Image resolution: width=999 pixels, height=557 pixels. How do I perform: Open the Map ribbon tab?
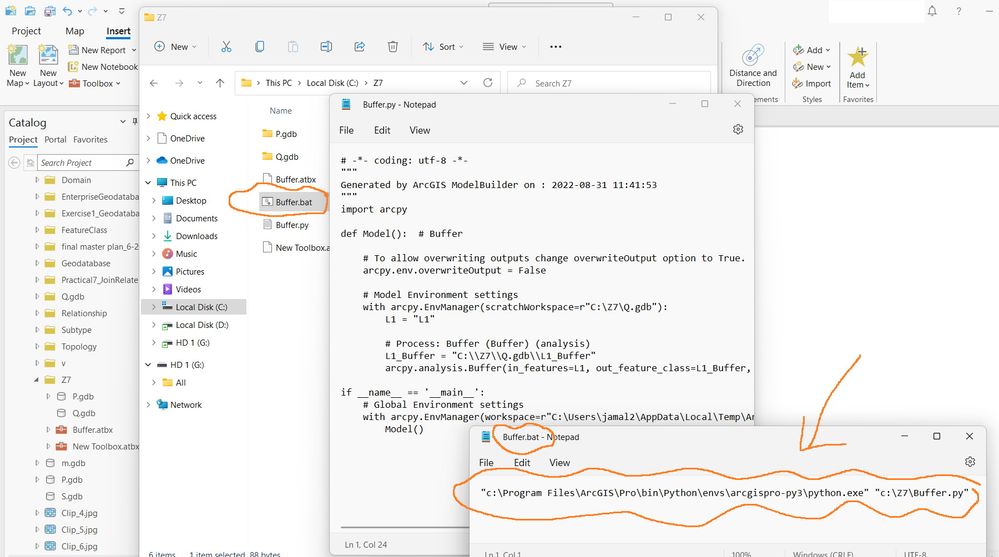coord(75,31)
